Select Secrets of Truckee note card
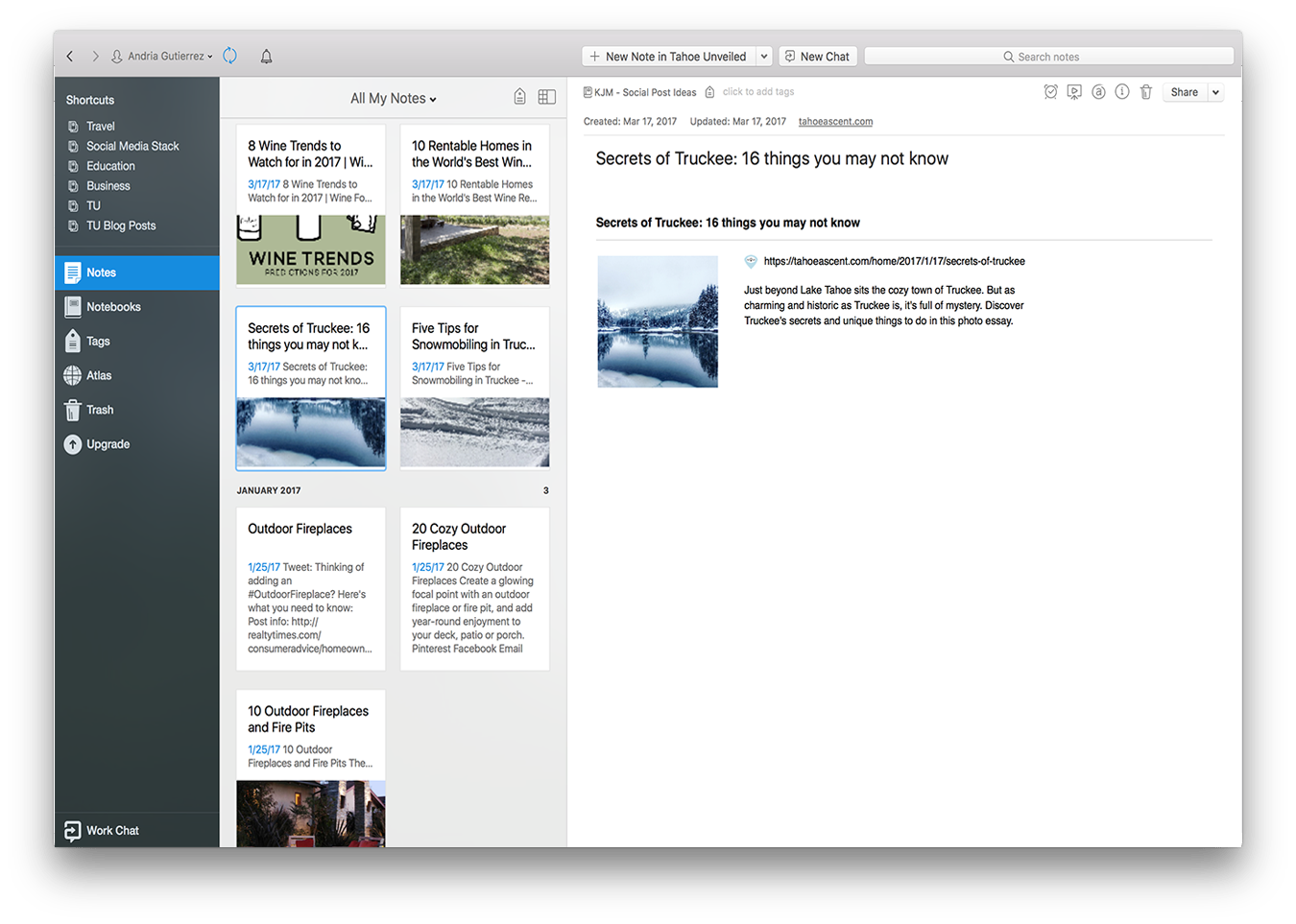1296x924 pixels. coord(311,388)
